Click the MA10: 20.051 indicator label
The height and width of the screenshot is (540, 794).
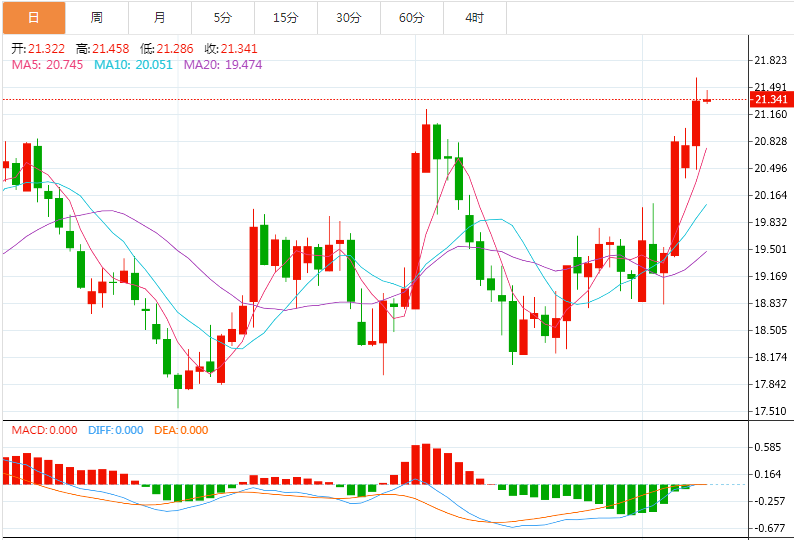point(133,65)
